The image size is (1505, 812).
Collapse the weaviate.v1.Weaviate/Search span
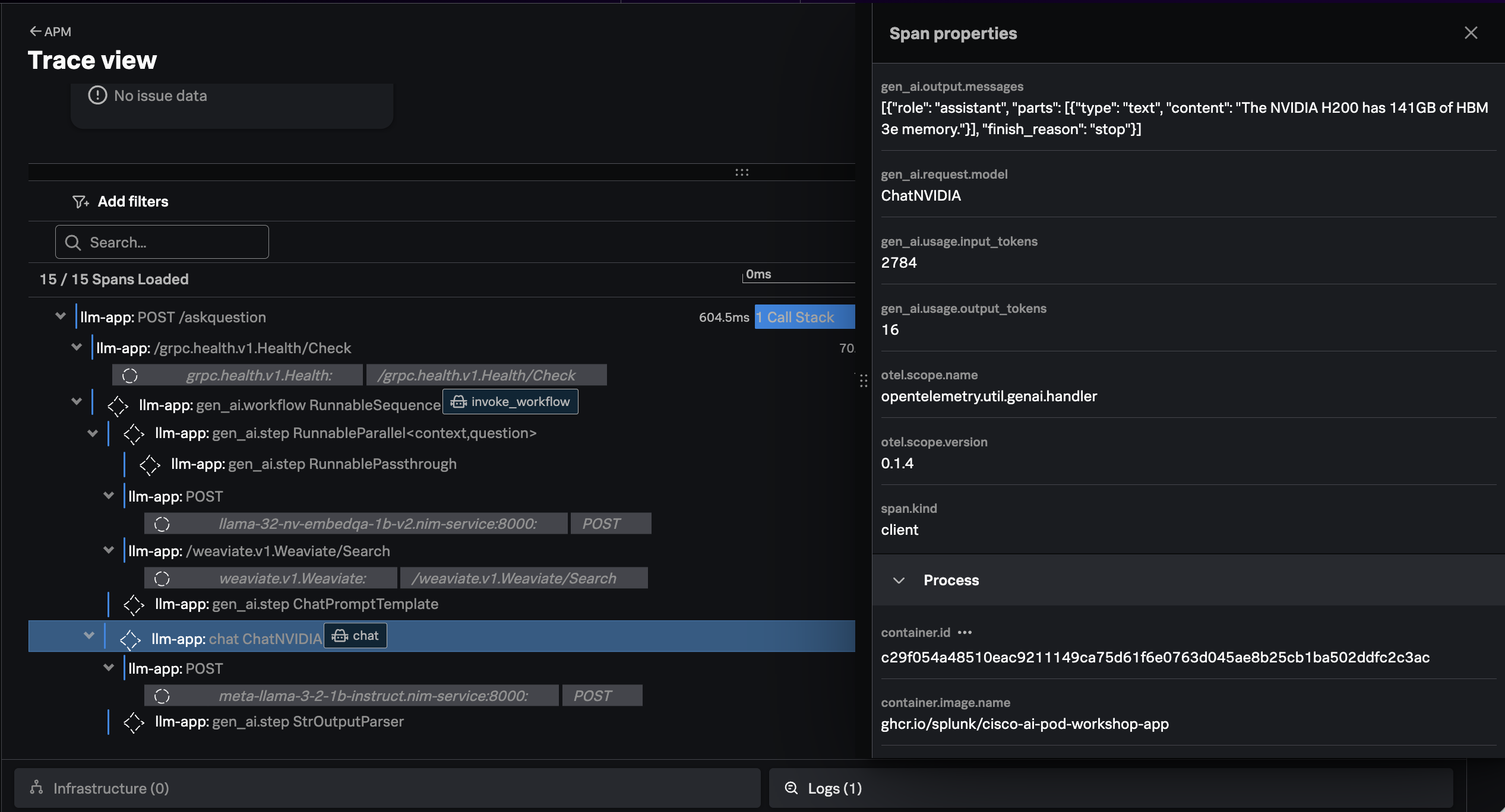108,550
